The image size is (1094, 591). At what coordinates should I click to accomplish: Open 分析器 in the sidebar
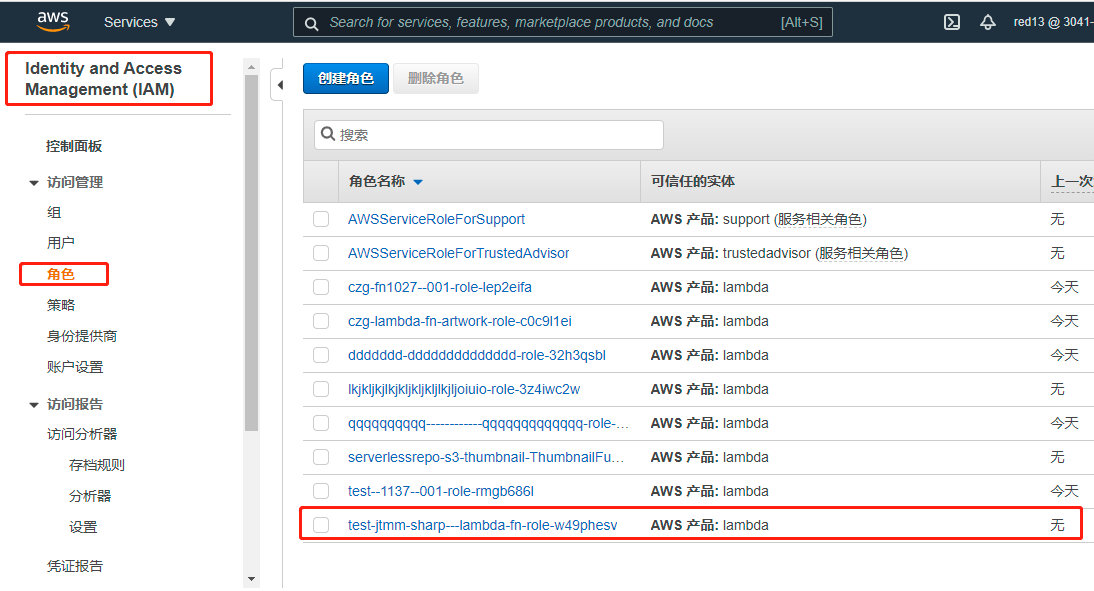tap(90, 496)
